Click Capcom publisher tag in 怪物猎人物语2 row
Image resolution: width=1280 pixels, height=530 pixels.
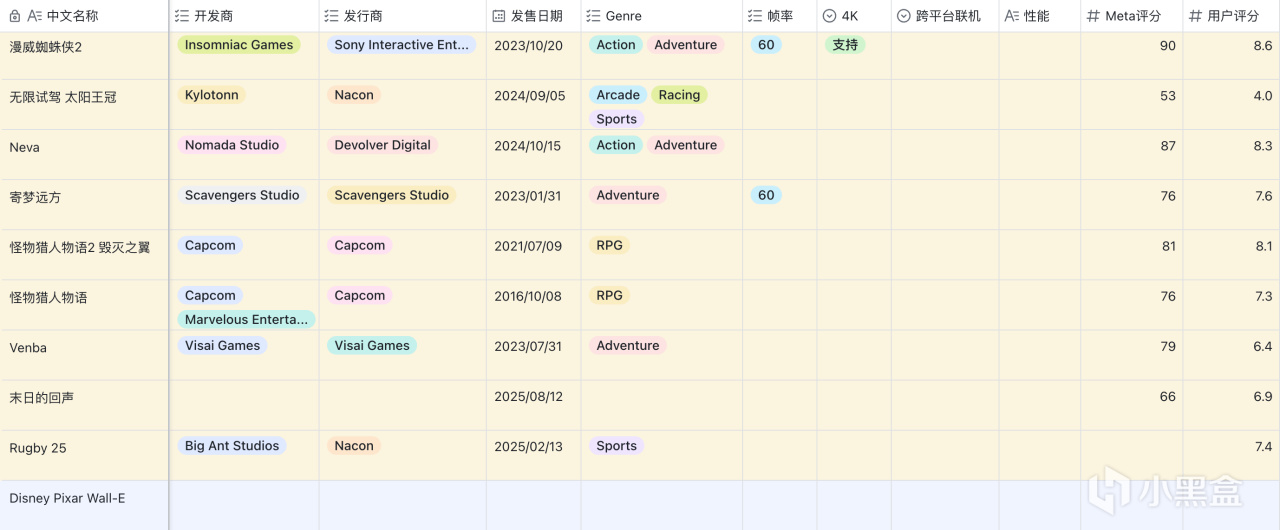click(360, 245)
